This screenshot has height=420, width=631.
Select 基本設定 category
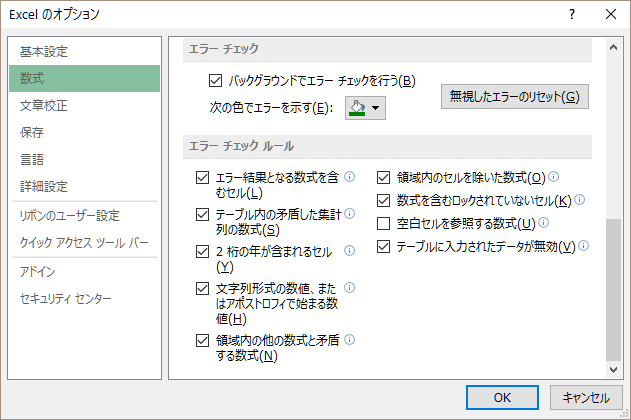tap(85, 51)
